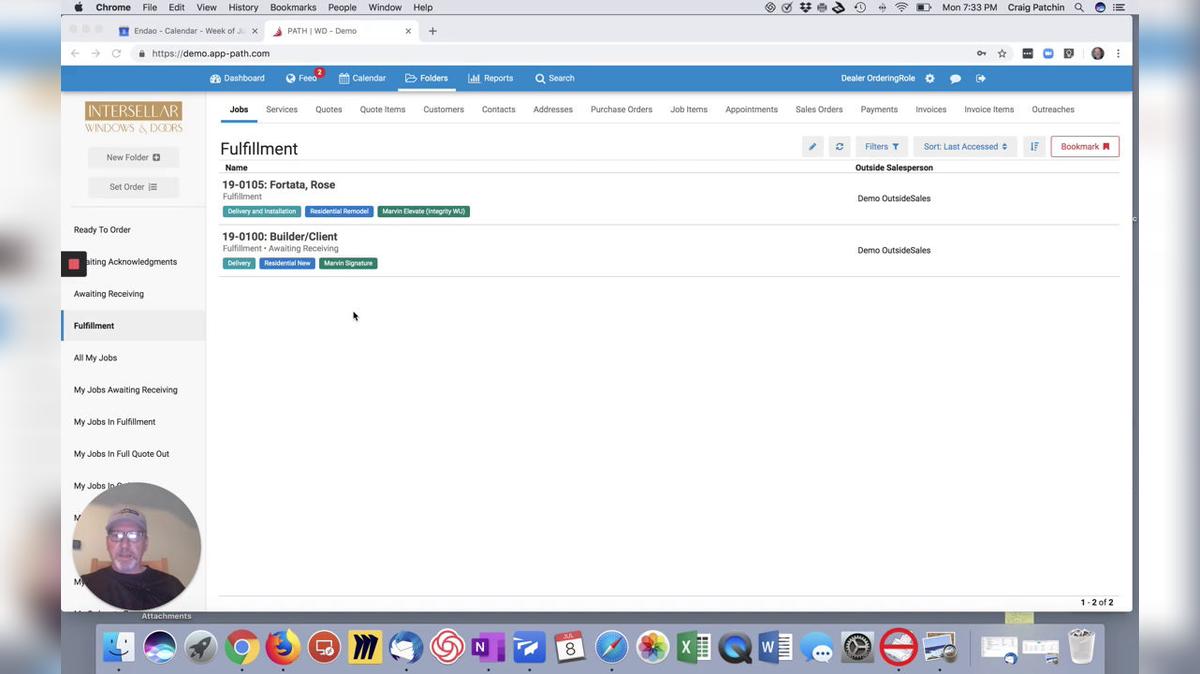Open the Reports nav item
The height and width of the screenshot is (674, 1200).
[491, 78]
